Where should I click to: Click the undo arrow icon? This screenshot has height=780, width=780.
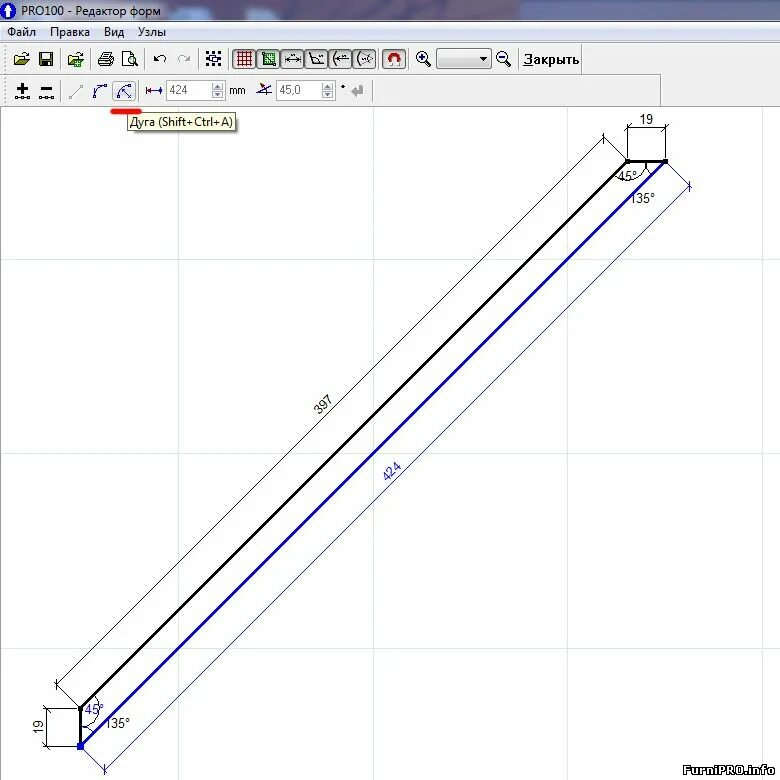coord(160,59)
